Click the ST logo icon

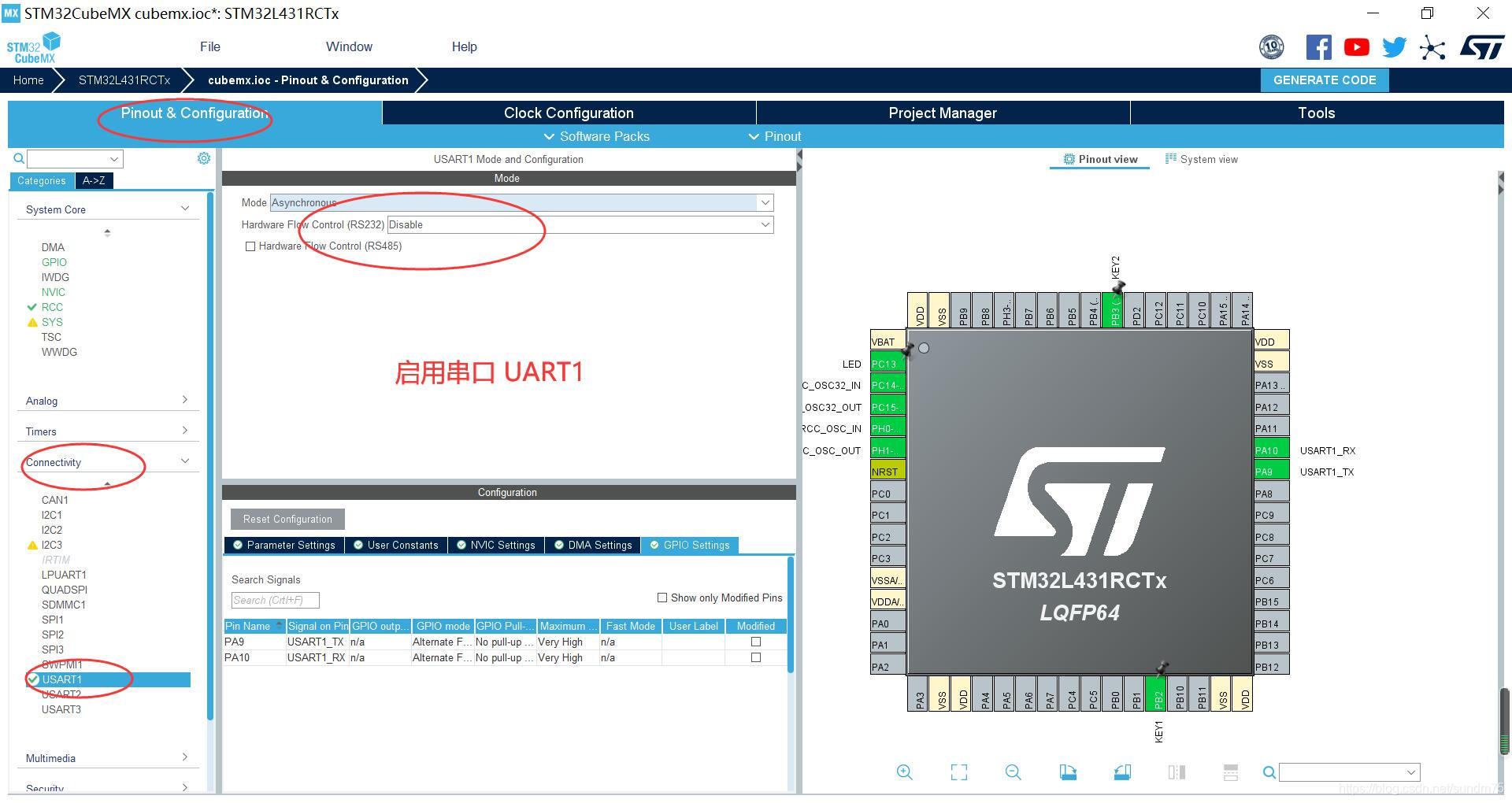pyautogui.click(x=1482, y=47)
